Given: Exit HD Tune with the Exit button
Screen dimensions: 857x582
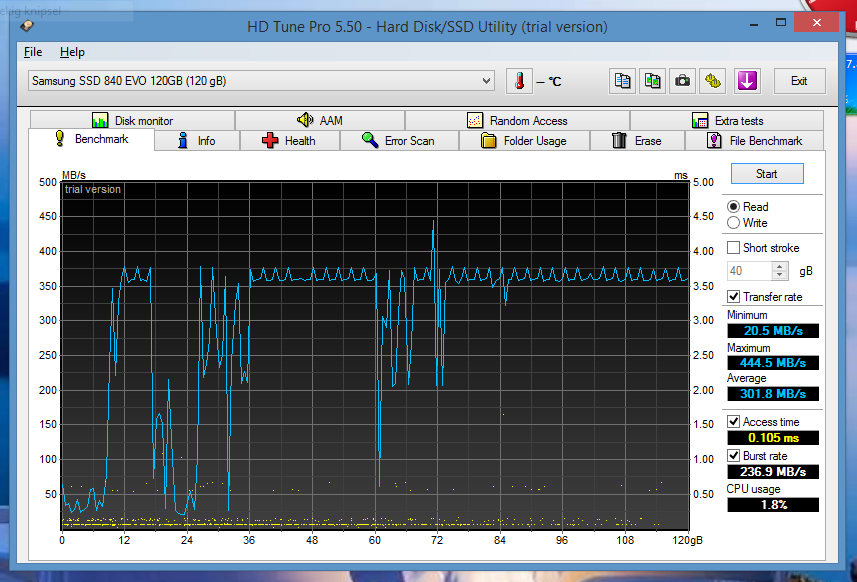Looking at the screenshot, I should pos(800,81).
